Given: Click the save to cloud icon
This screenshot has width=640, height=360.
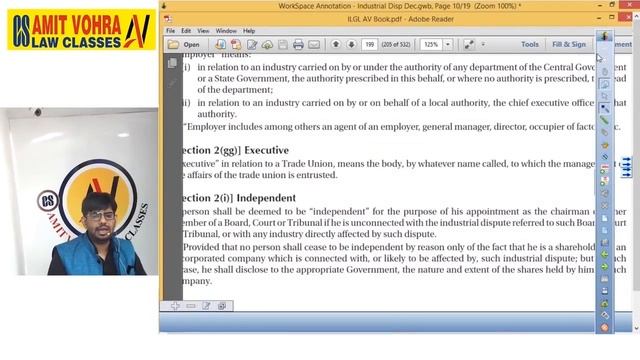Looking at the screenshot, I should (267, 44).
